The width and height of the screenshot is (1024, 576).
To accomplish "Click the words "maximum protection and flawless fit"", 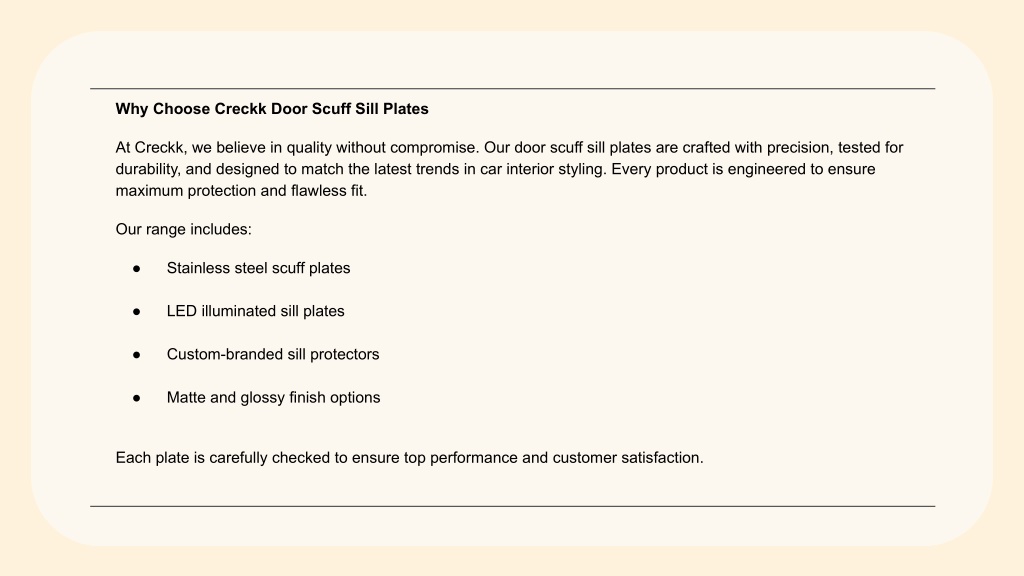I will 240,191.
